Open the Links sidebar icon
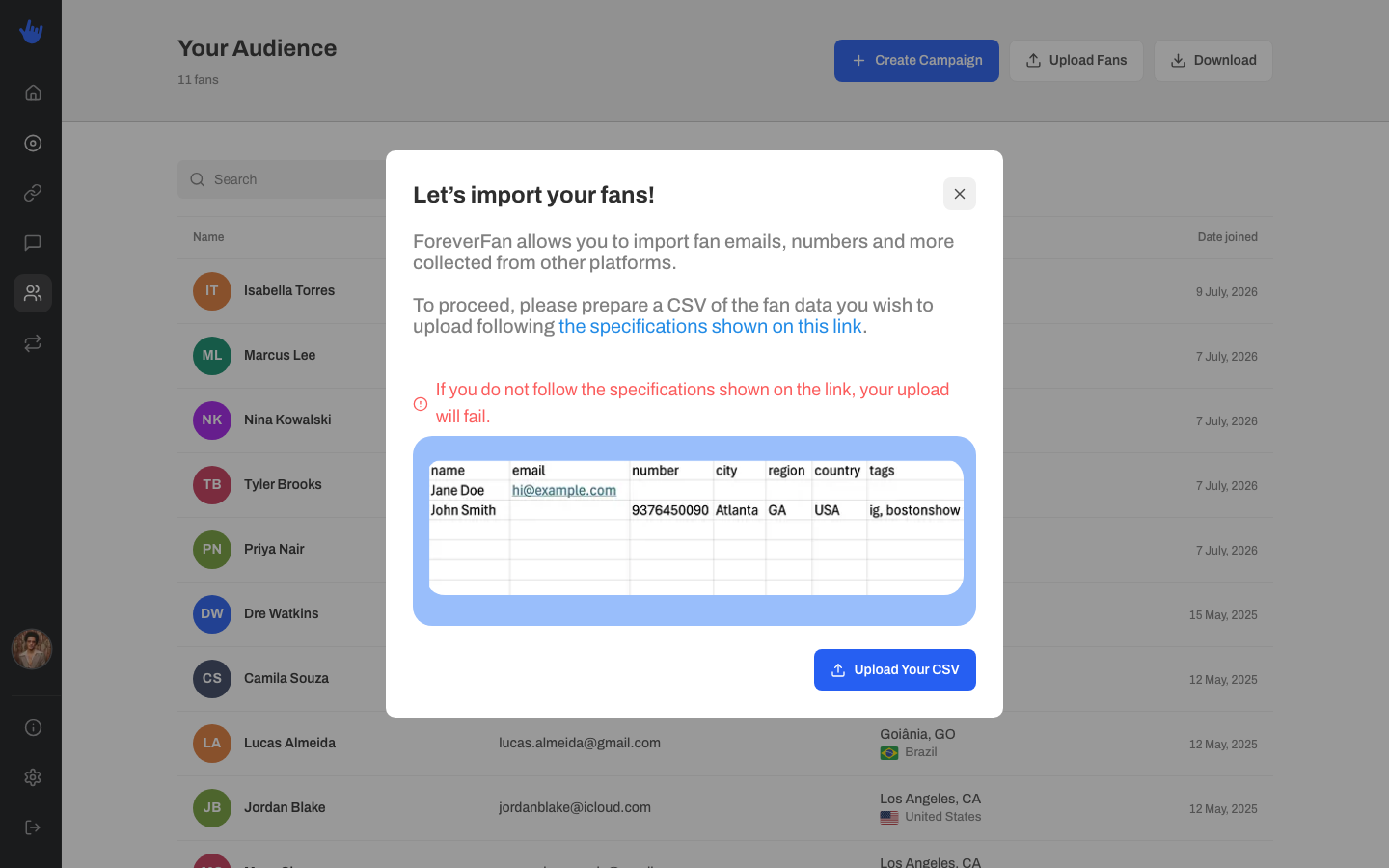The height and width of the screenshot is (868, 1389). click(33, 193)
